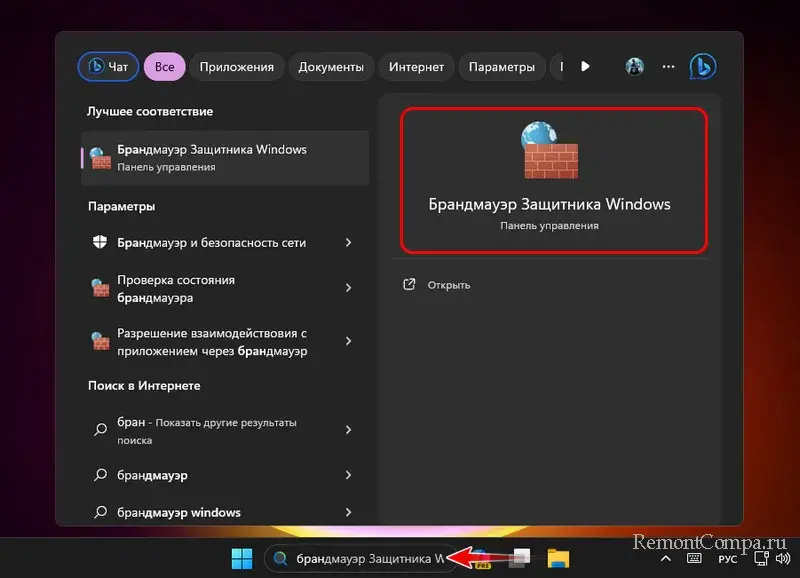
Task: Expand the Брандмауэр и безопасность сети chevron
Action: pyautogui.click(x=348, y=243)
